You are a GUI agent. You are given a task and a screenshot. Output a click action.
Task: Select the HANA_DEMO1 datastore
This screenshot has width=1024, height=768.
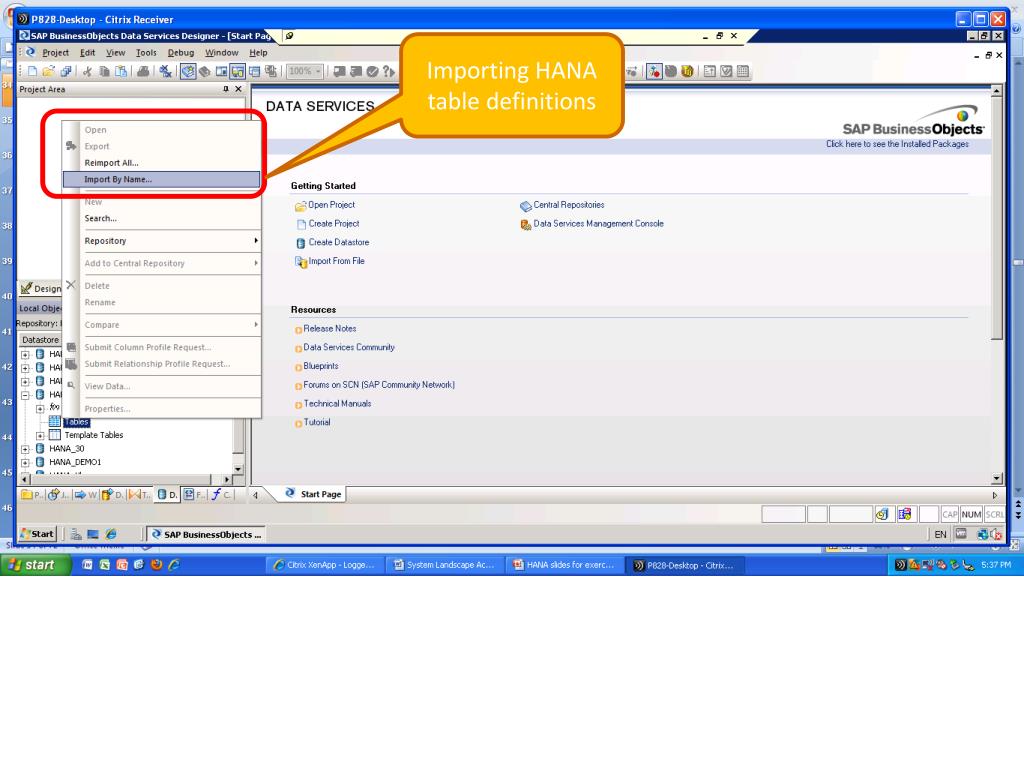(x=75, y=462)
